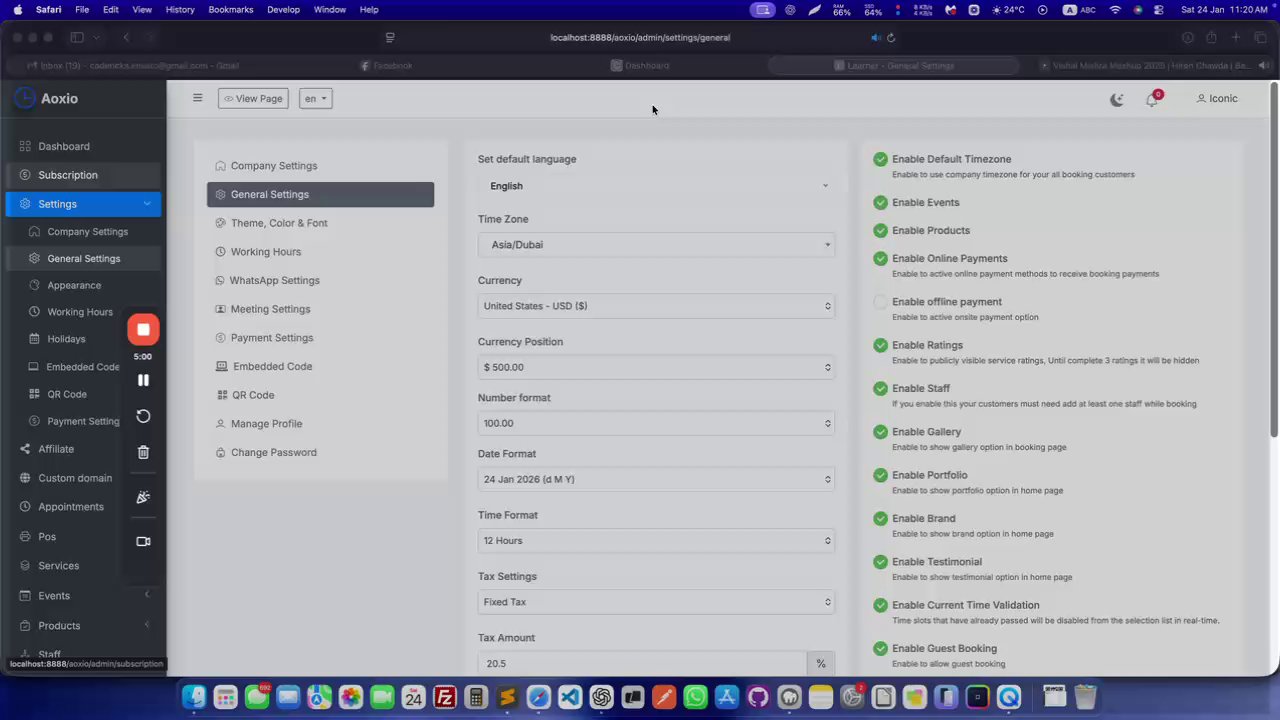Open WhatsApp from the Dock
Viewport: 1280px width, 720px height.
tap(695, 697)
